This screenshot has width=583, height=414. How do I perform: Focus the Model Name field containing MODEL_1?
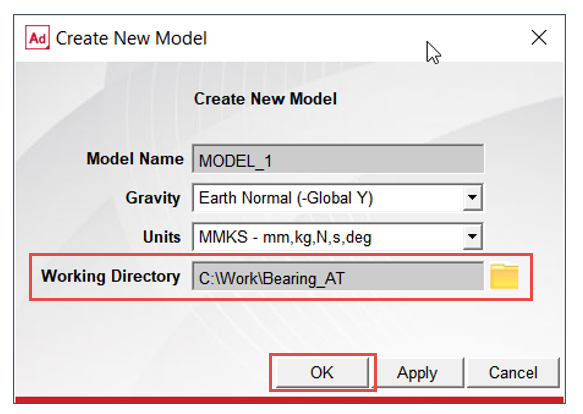(338, 159)
